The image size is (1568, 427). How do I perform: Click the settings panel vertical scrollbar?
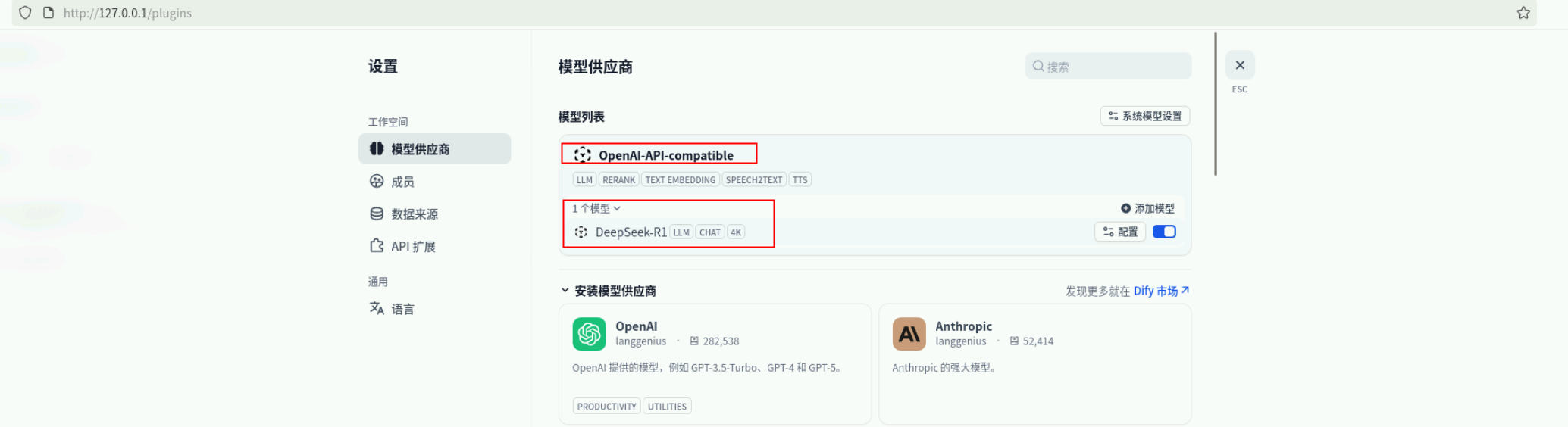pos(1216,104)
